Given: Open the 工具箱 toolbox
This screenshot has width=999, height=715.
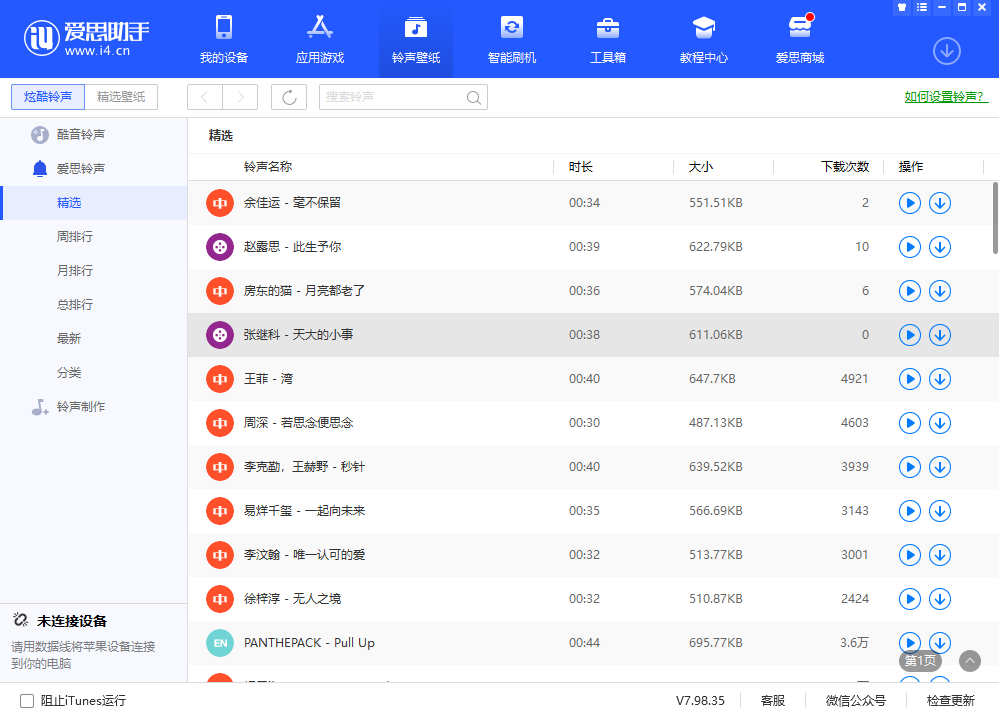Looking at the screenshot, I should (x=607, y=38).
